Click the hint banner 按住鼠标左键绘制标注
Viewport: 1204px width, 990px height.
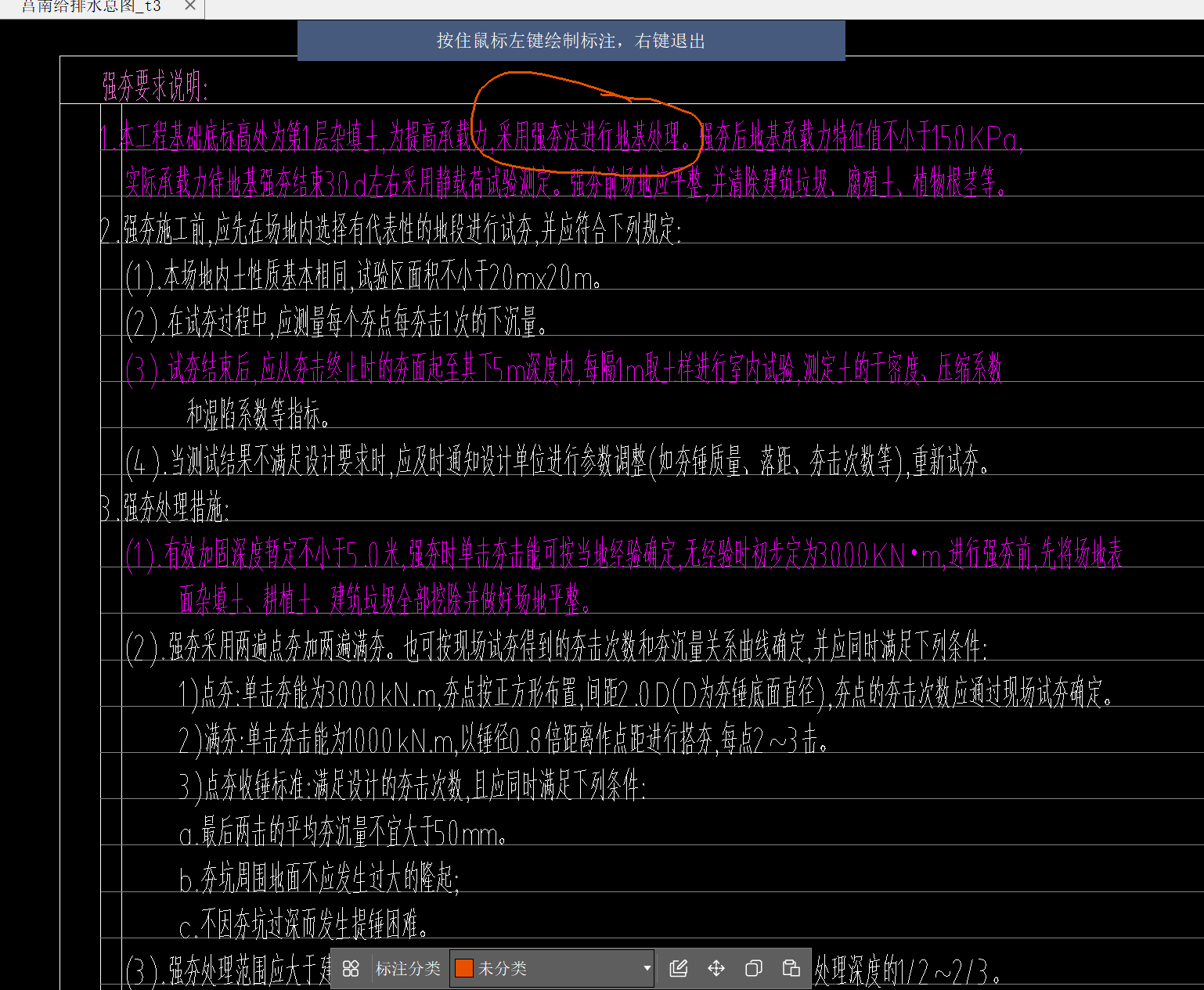571,41
